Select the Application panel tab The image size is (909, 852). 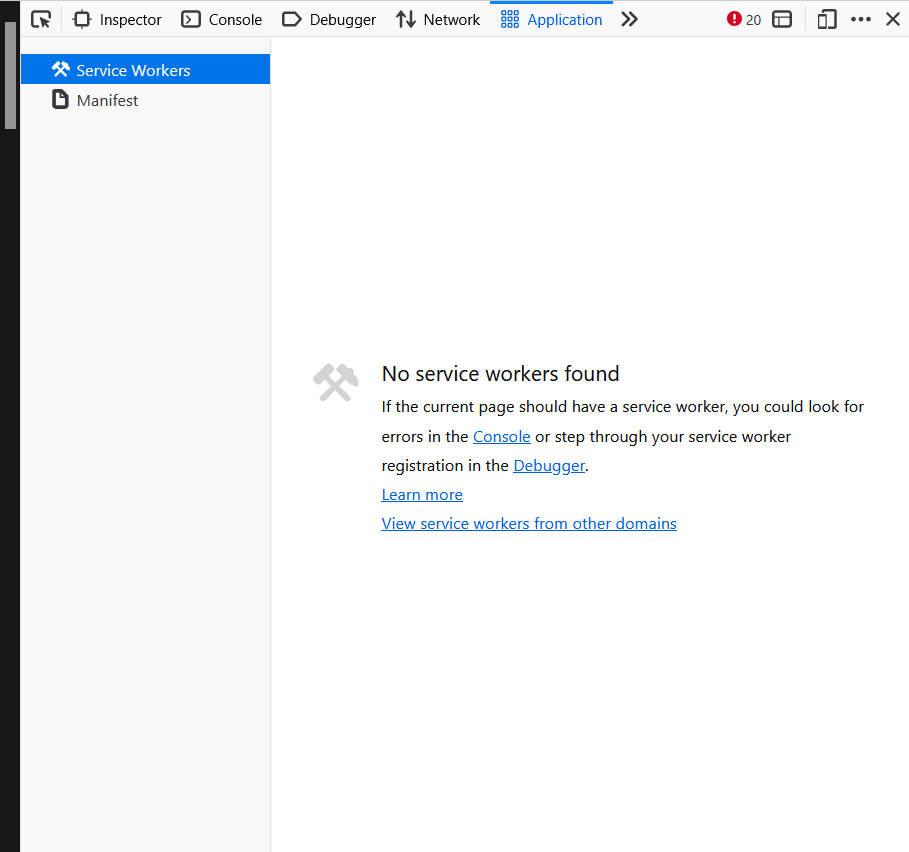(552, 19)
